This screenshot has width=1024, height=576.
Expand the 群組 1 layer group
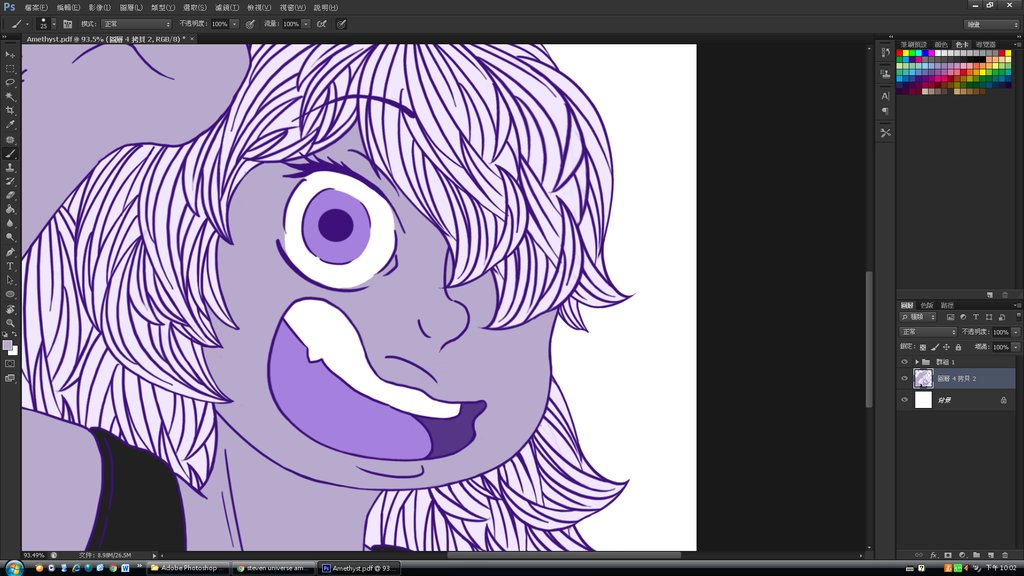click(x=916, y=362)
